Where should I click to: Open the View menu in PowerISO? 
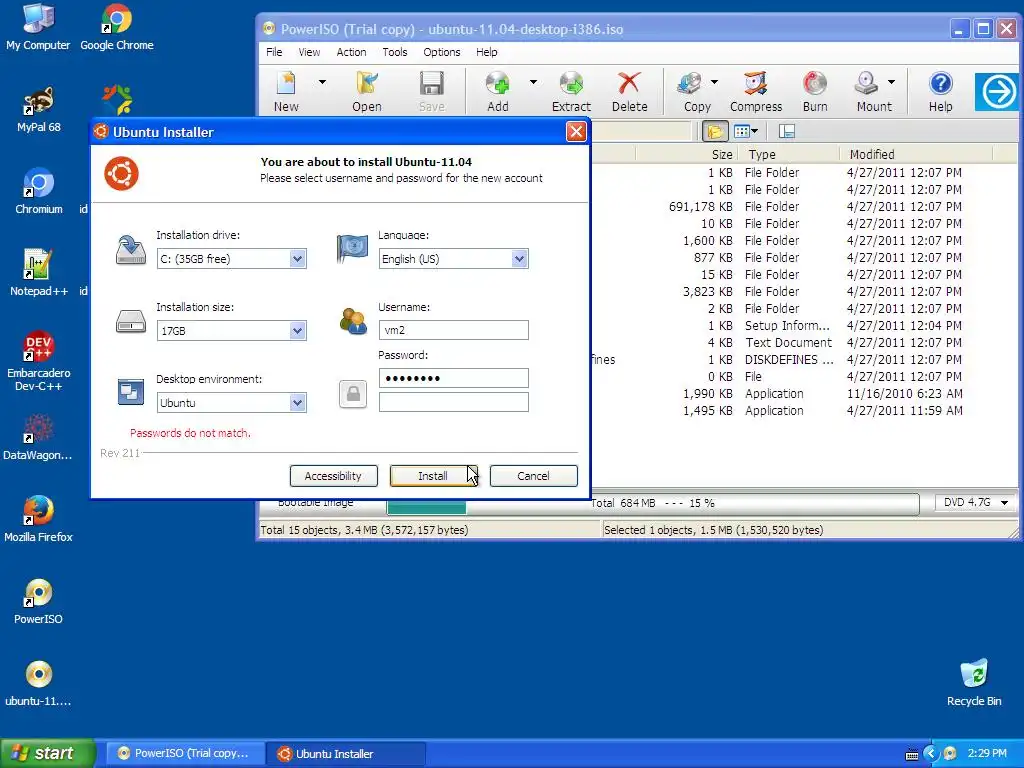[309, 52]
